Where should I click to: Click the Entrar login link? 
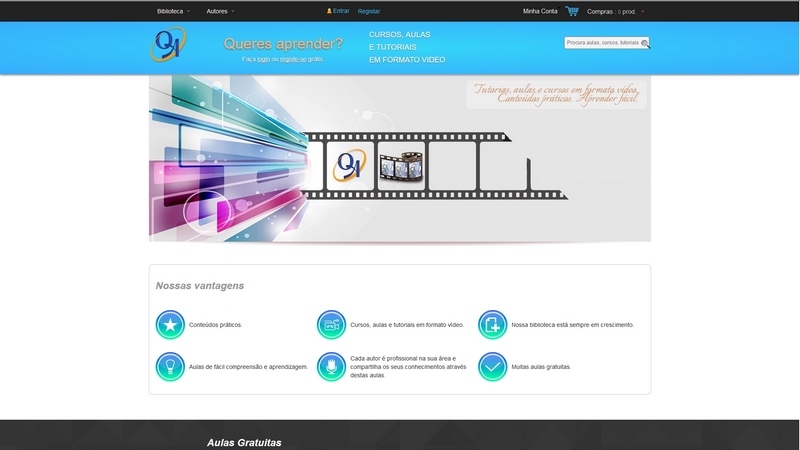pos(341,11)
